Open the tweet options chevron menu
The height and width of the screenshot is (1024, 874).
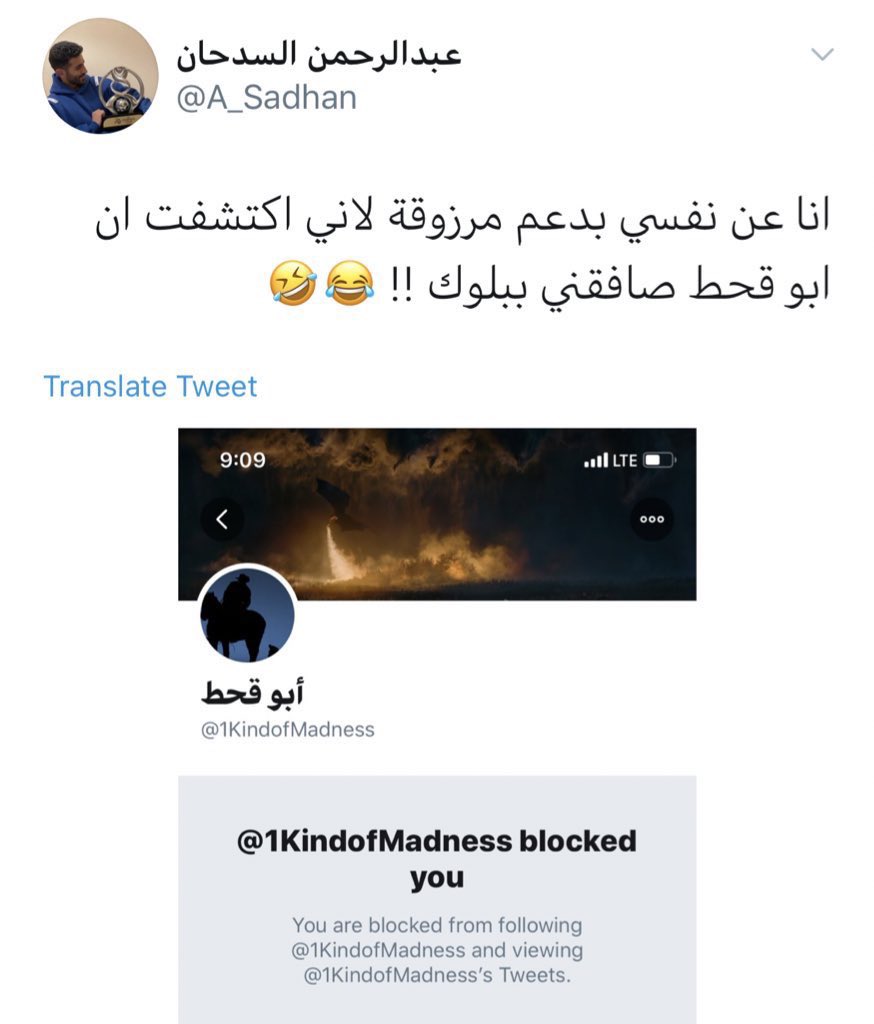[x=822, y=54]
